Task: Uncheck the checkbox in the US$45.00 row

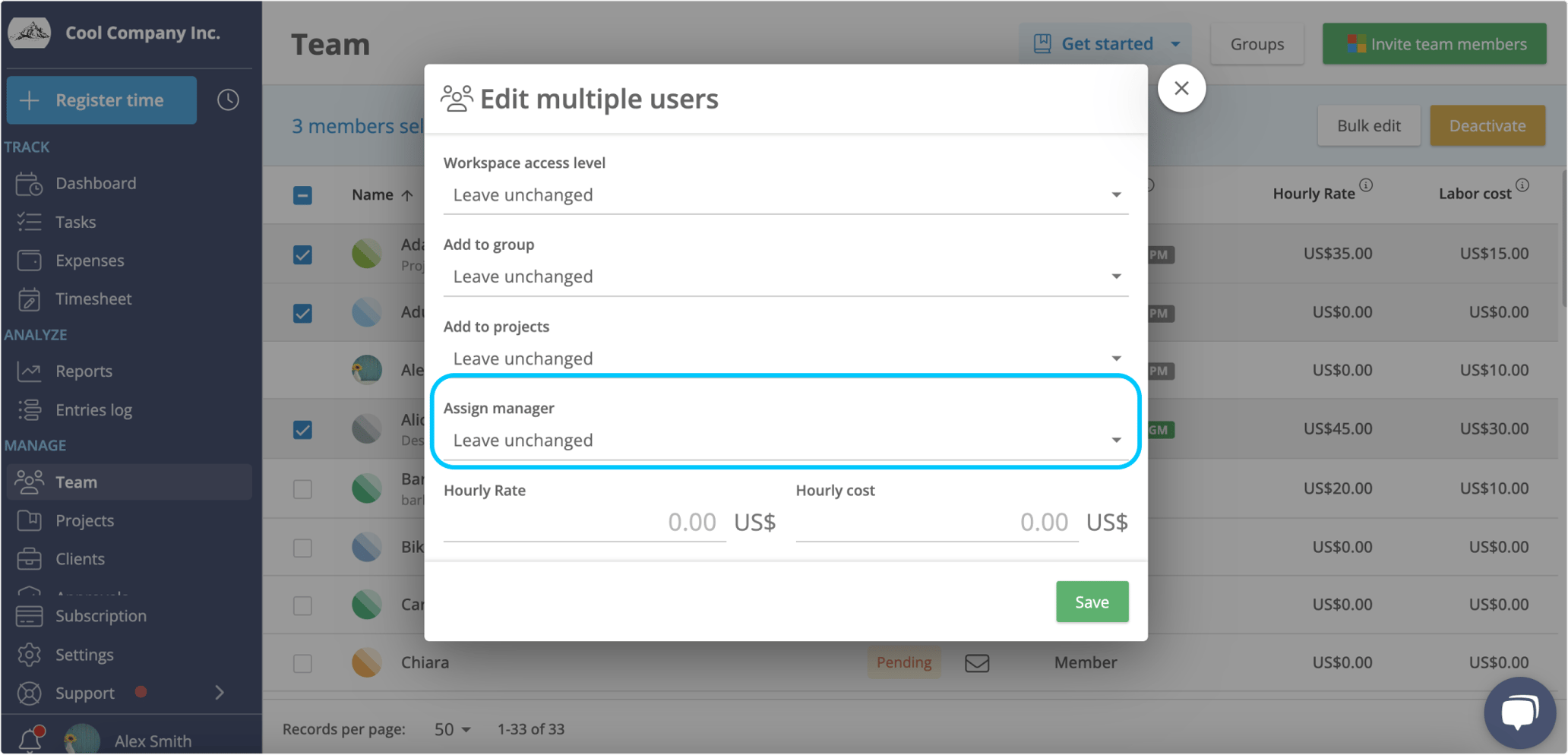Action: [x=302, y=430]
